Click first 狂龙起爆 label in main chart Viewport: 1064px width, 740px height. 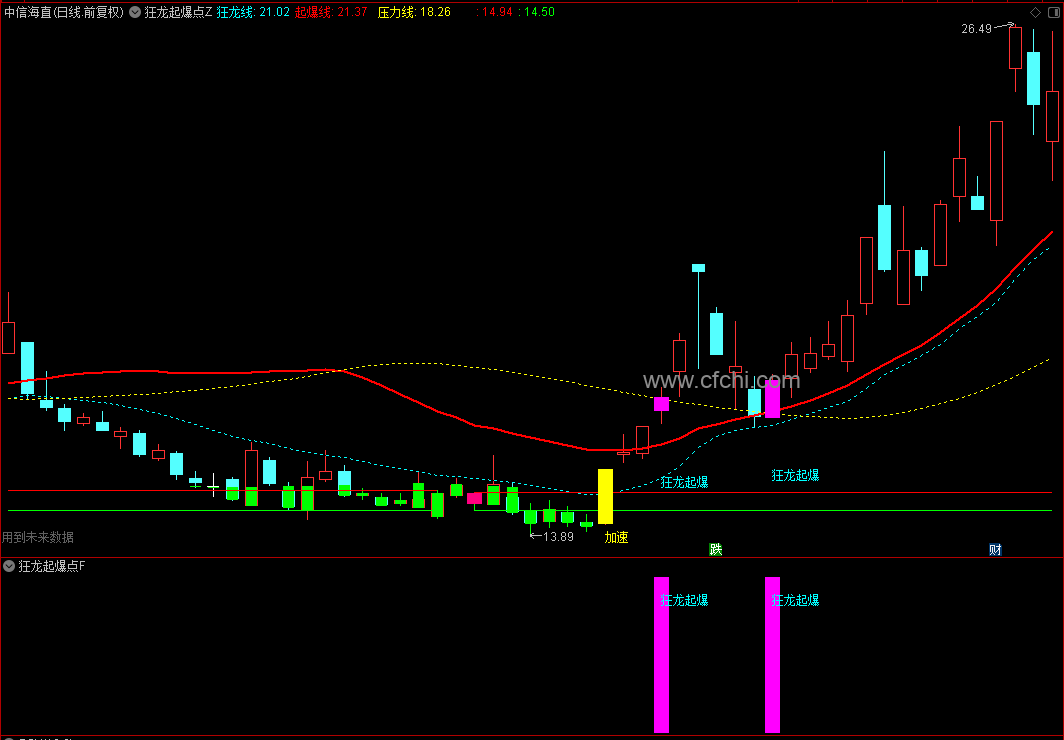coord(684,482)
